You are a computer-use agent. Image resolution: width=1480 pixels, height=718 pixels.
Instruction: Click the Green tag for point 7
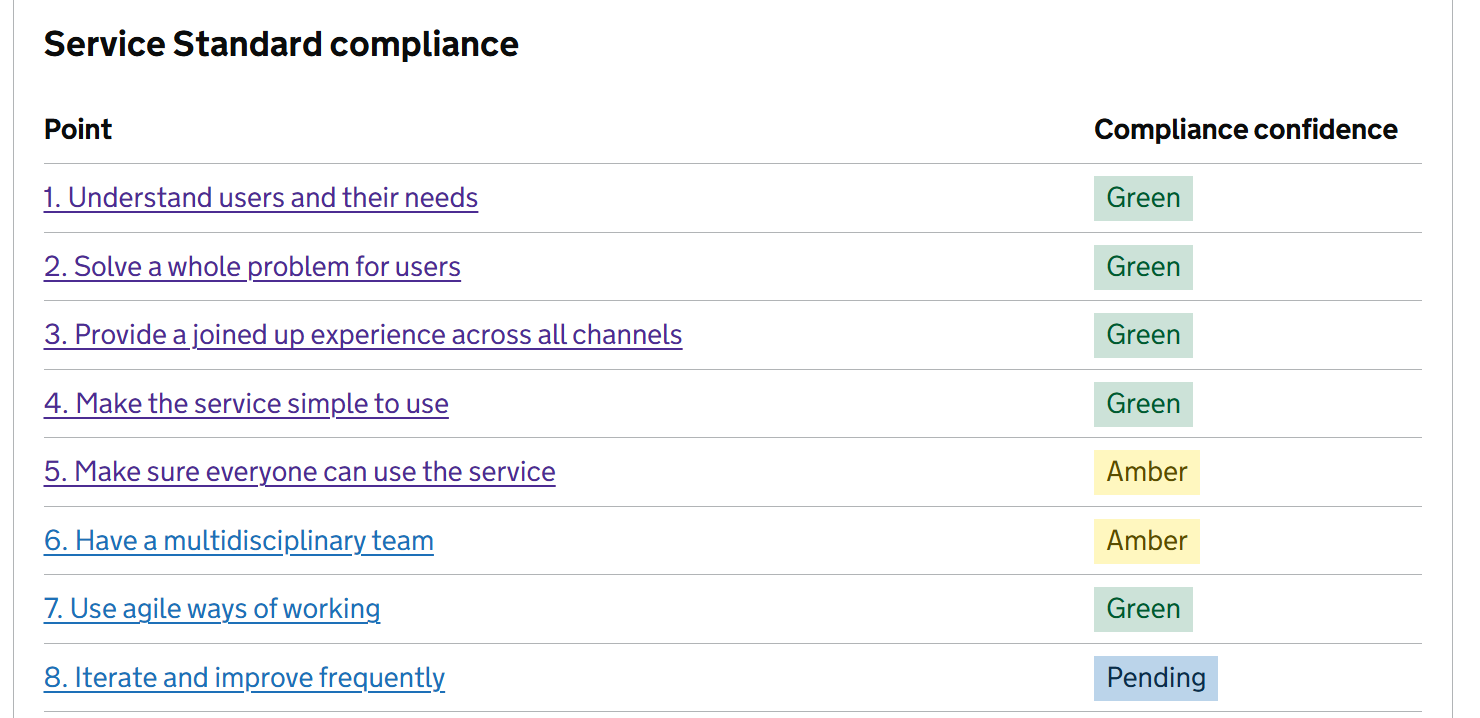[x=1143, y=609]
